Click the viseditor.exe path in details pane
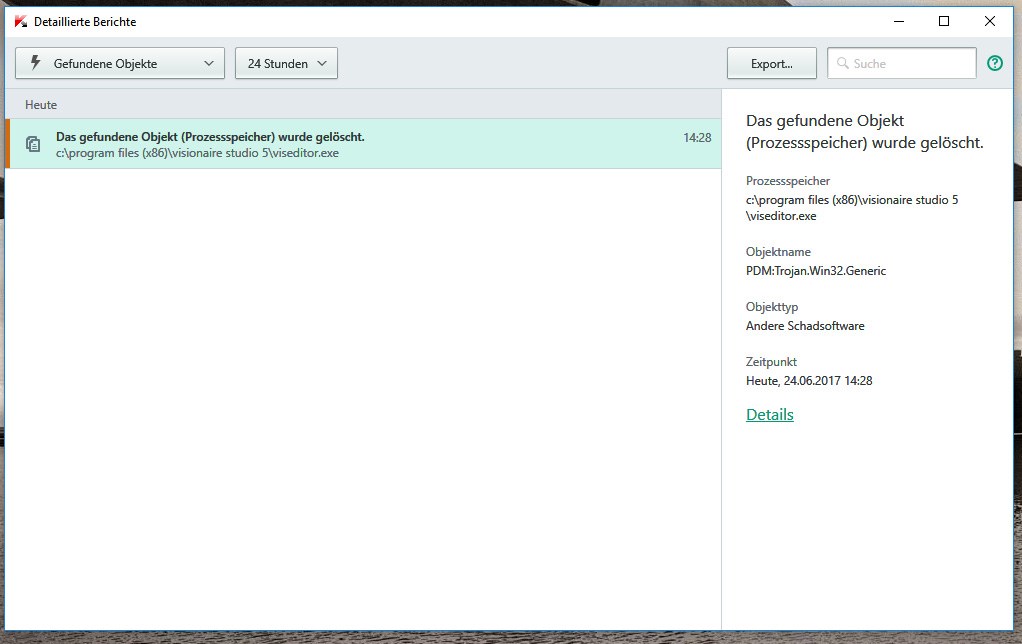The height and width of the screenshot is (644, 1022). (852, 208)
